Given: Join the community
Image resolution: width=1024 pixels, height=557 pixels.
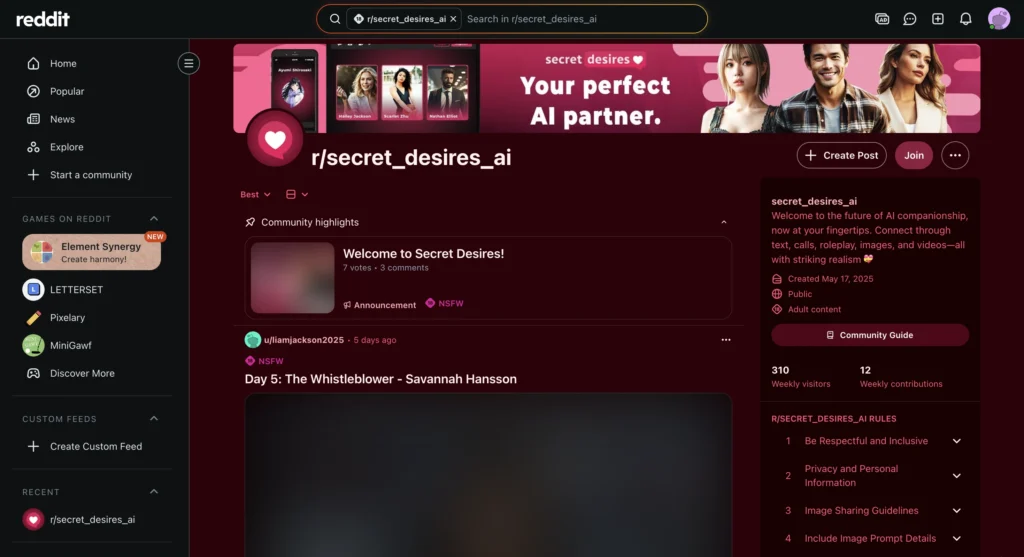Looking at the screenshot, I should click(x=914, y=155).
